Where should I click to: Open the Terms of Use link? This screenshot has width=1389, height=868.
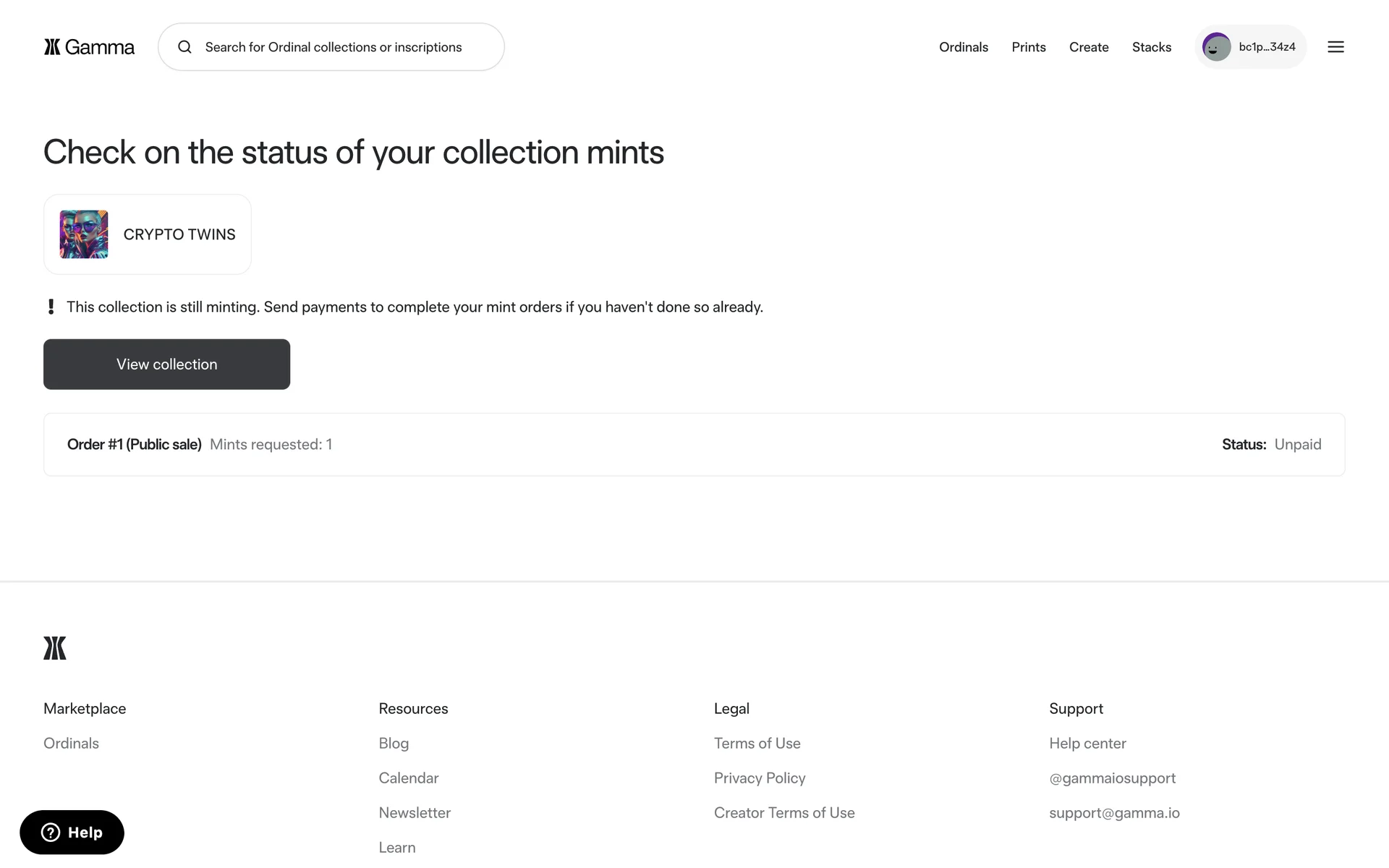757,743
